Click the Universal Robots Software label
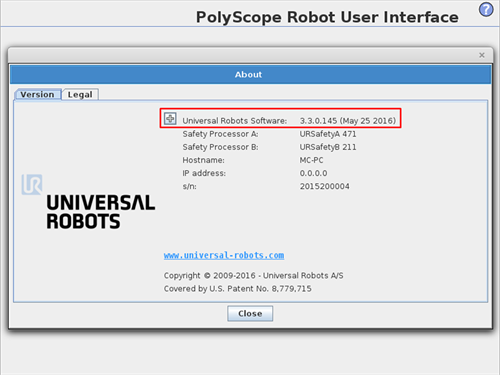 click(x=235, y=121)
